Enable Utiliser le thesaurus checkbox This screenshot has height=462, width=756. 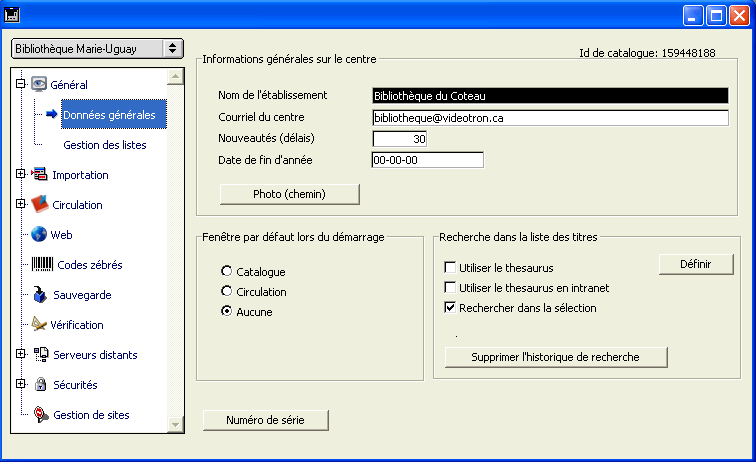(450, 268)
